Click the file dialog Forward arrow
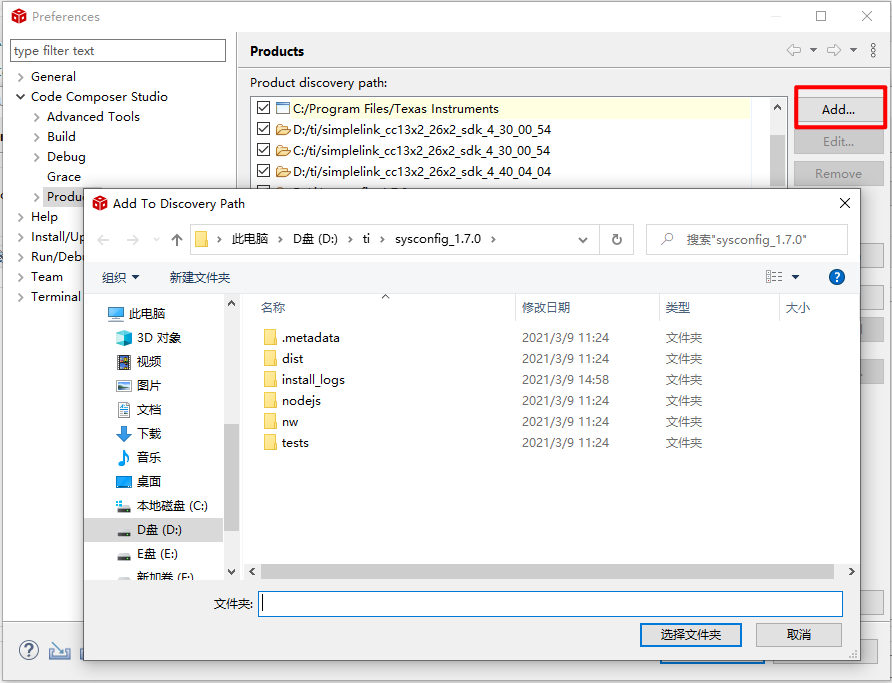892x683 pixels. tap(133, 240)
